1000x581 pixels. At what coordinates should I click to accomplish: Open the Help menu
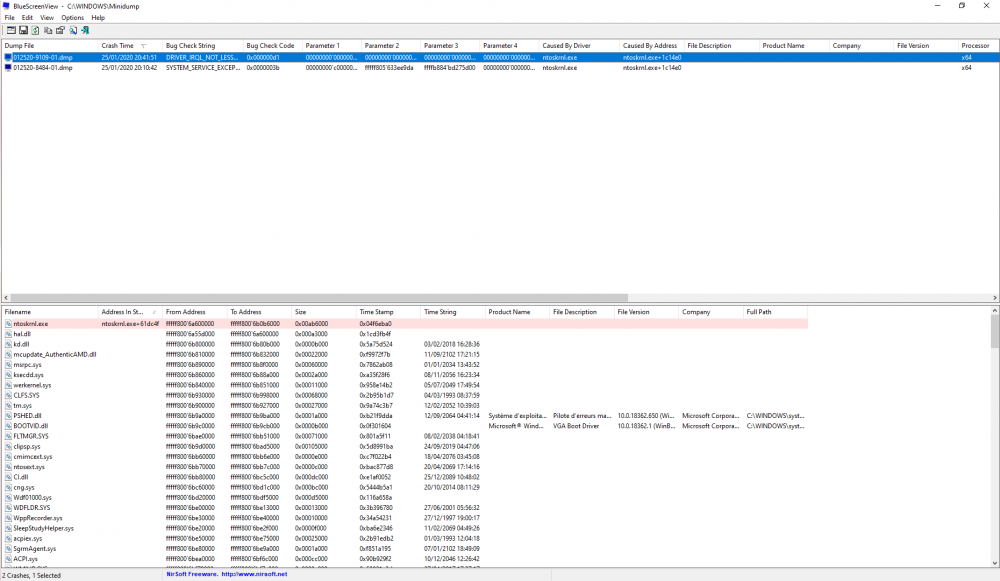pos(98,18)
